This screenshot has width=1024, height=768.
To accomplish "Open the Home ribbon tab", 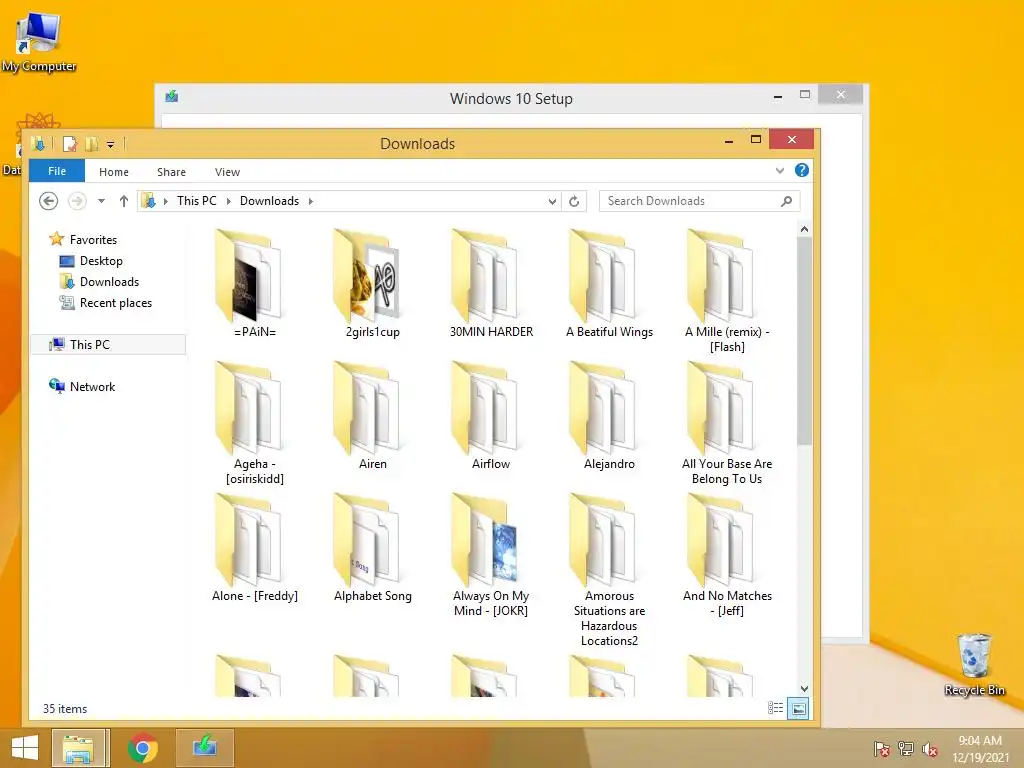I will (114, 172).
